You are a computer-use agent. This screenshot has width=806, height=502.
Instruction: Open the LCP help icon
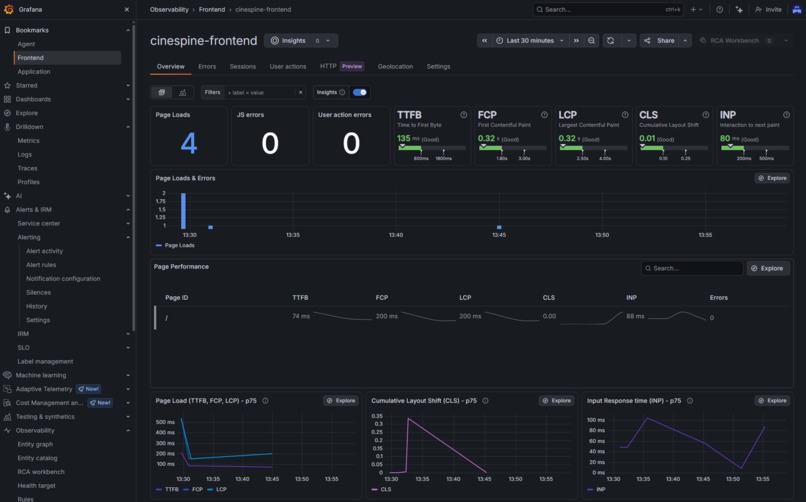[625, 115]
